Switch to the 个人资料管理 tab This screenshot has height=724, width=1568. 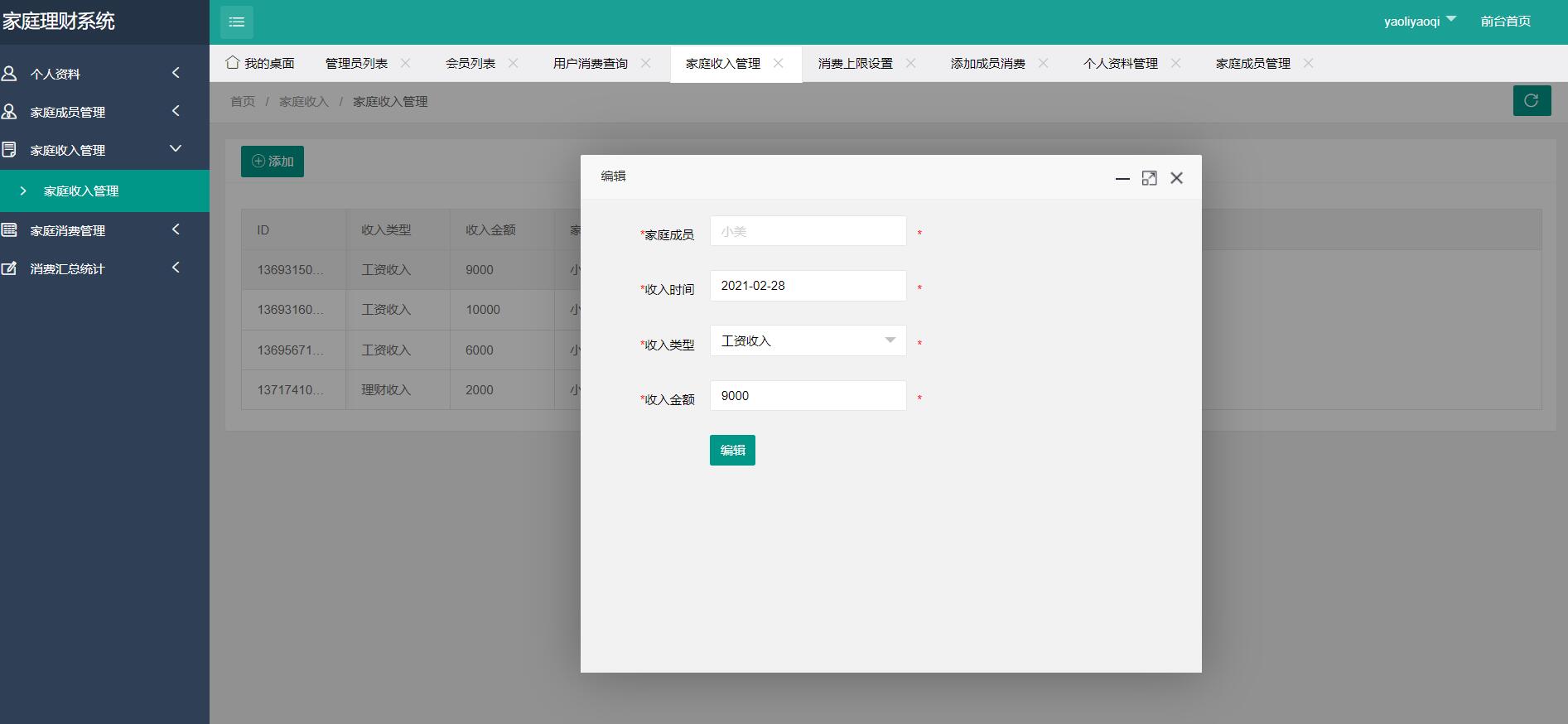(x=1121, y=63)
